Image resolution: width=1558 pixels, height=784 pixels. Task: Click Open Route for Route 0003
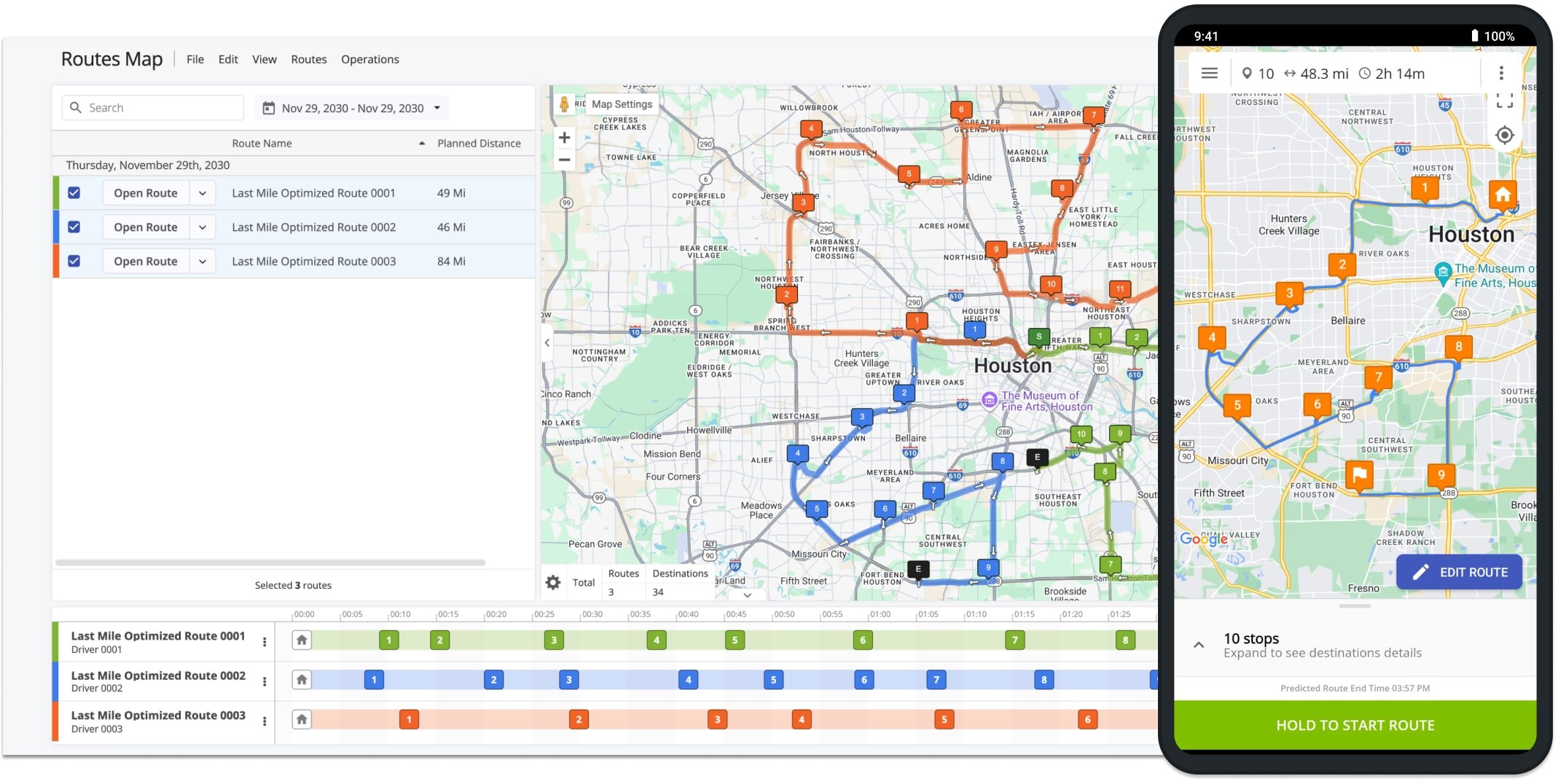(x=146, y=262)
